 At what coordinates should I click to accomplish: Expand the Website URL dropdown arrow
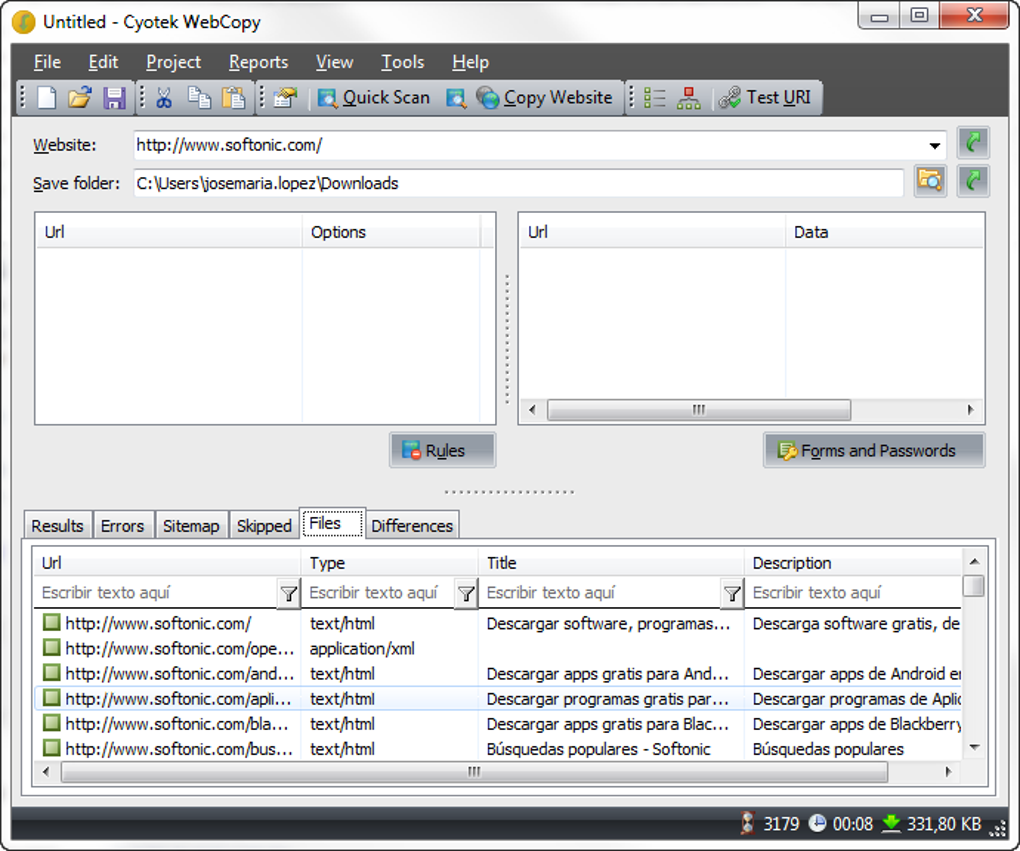[935, 146]
